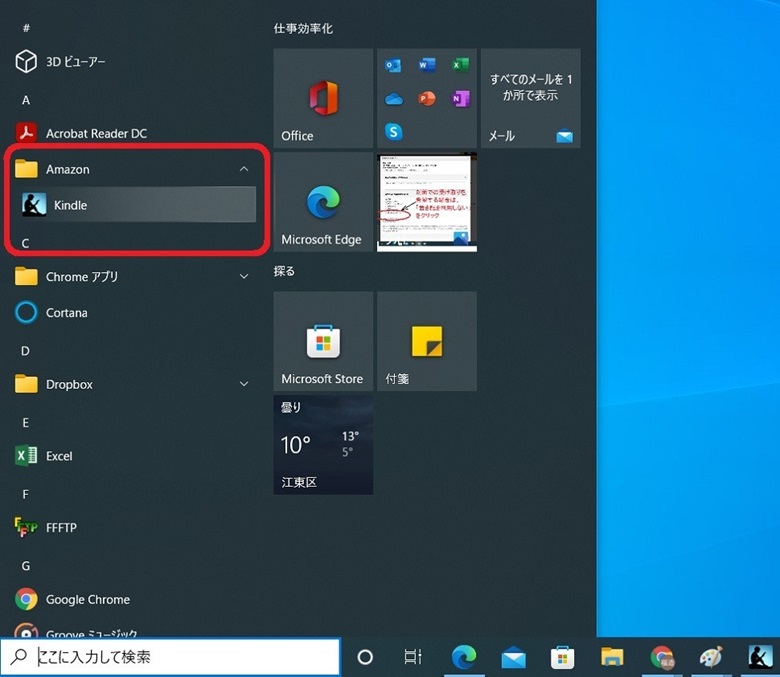Open Kindle from the taskbar
Viewport: 780px width, 677px height.
tap(761, 657)
